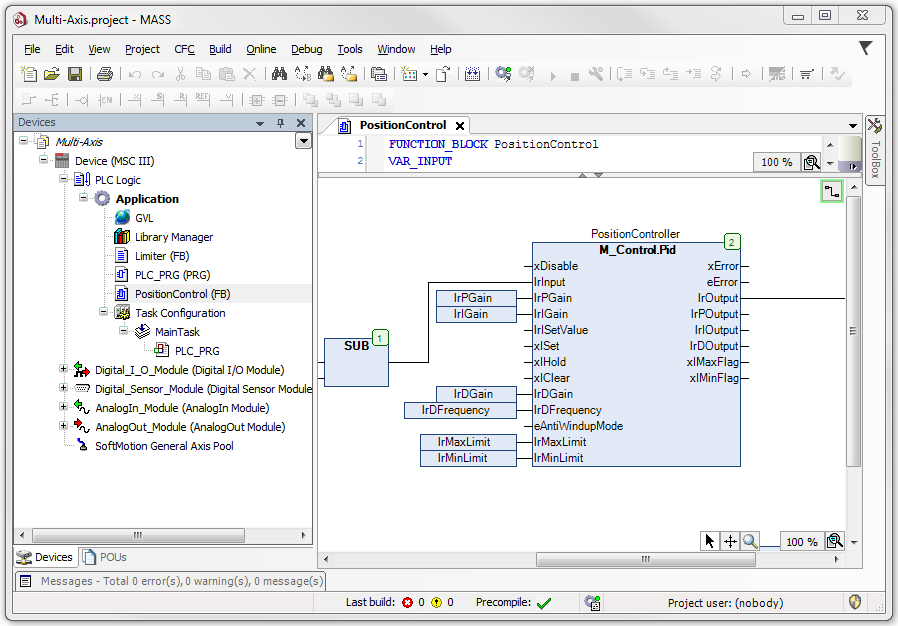Collapse the Application tree node
Image resolution: width=898 pixels, height=626 pixels.
(84, 198)
